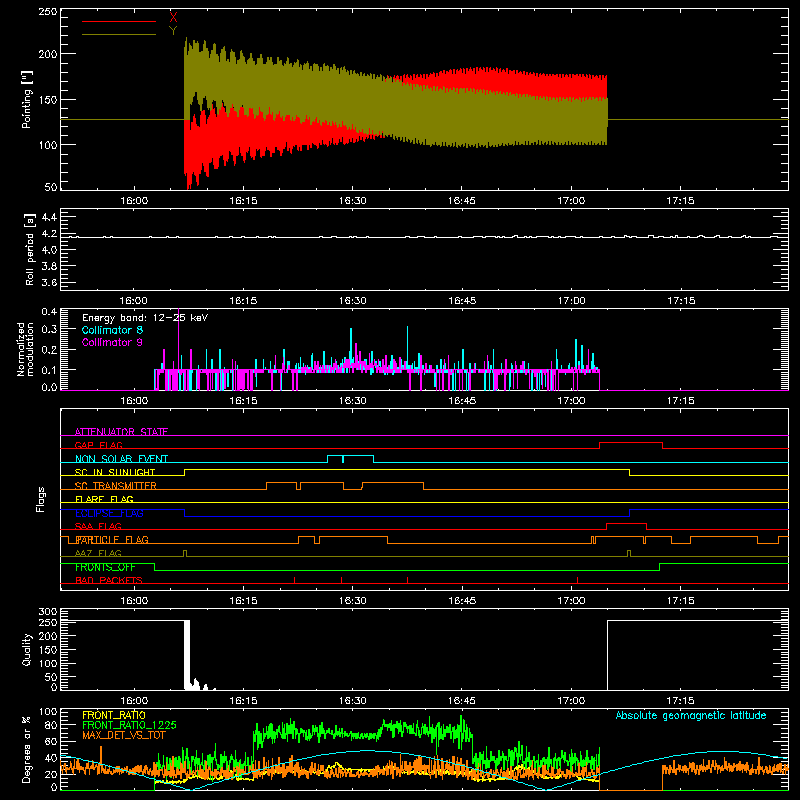Viewport: 800px width, 800px height.
Task: Click the olive Y legend line
Action: point(119,35)
